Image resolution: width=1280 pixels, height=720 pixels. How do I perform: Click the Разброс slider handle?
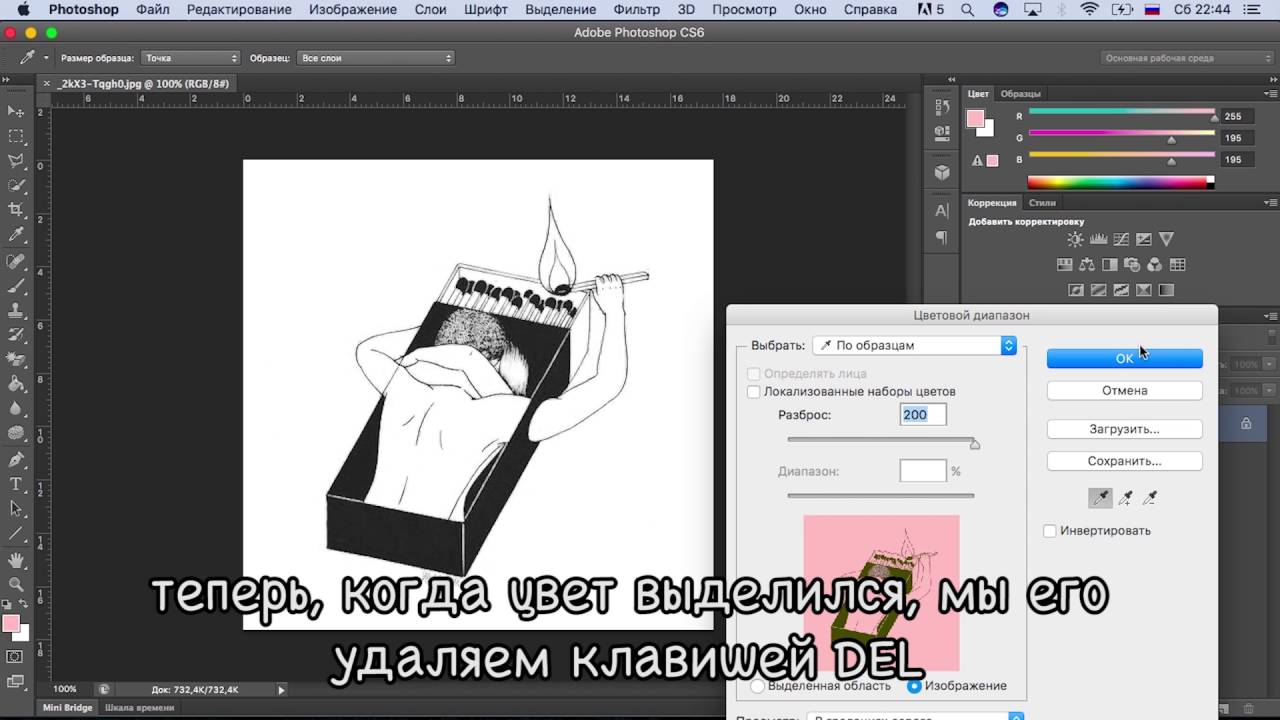(975, 444)
